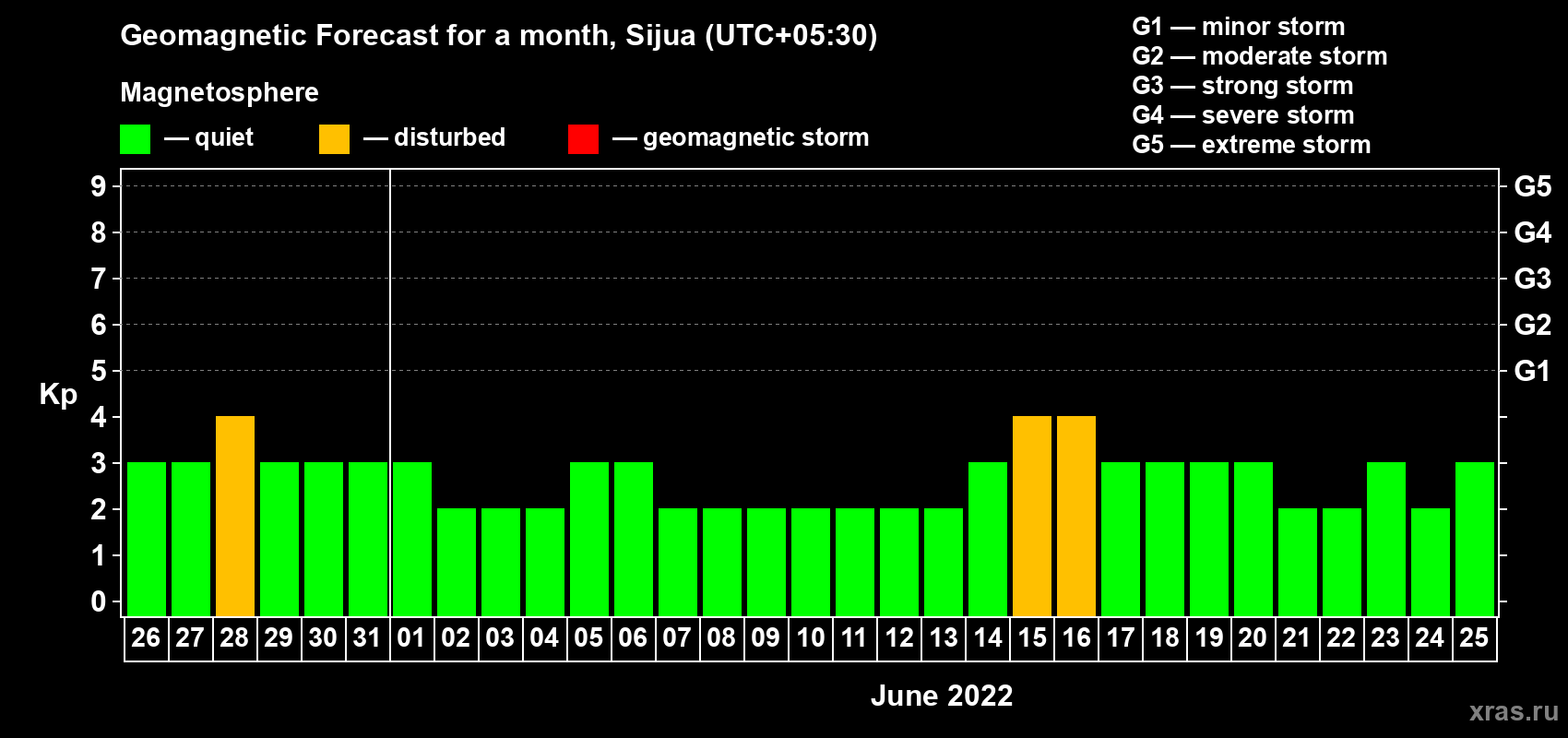
Task: Click the June 2022 month label
Action: point(942,696)
